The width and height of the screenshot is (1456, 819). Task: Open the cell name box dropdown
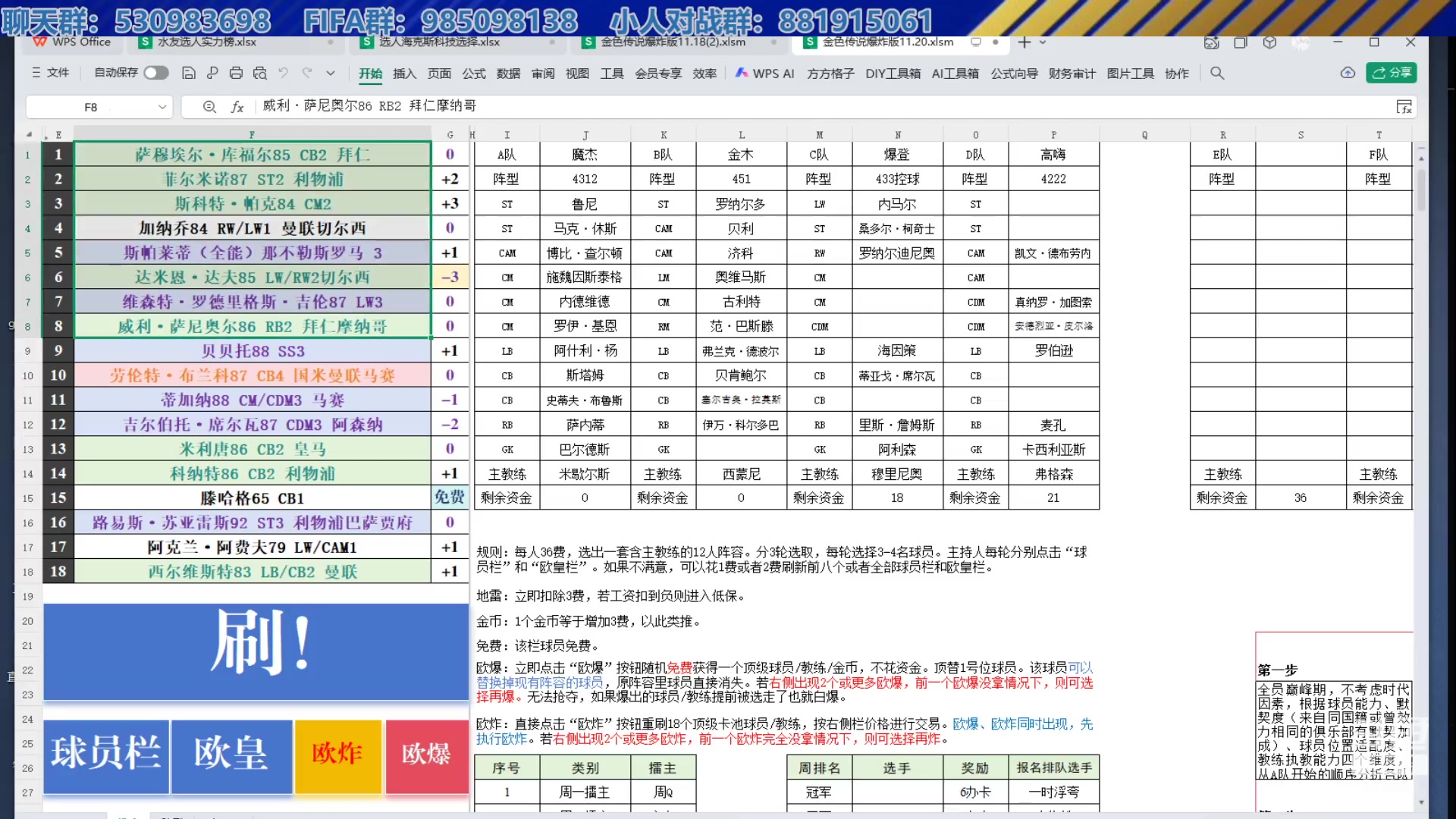point(162,106)
